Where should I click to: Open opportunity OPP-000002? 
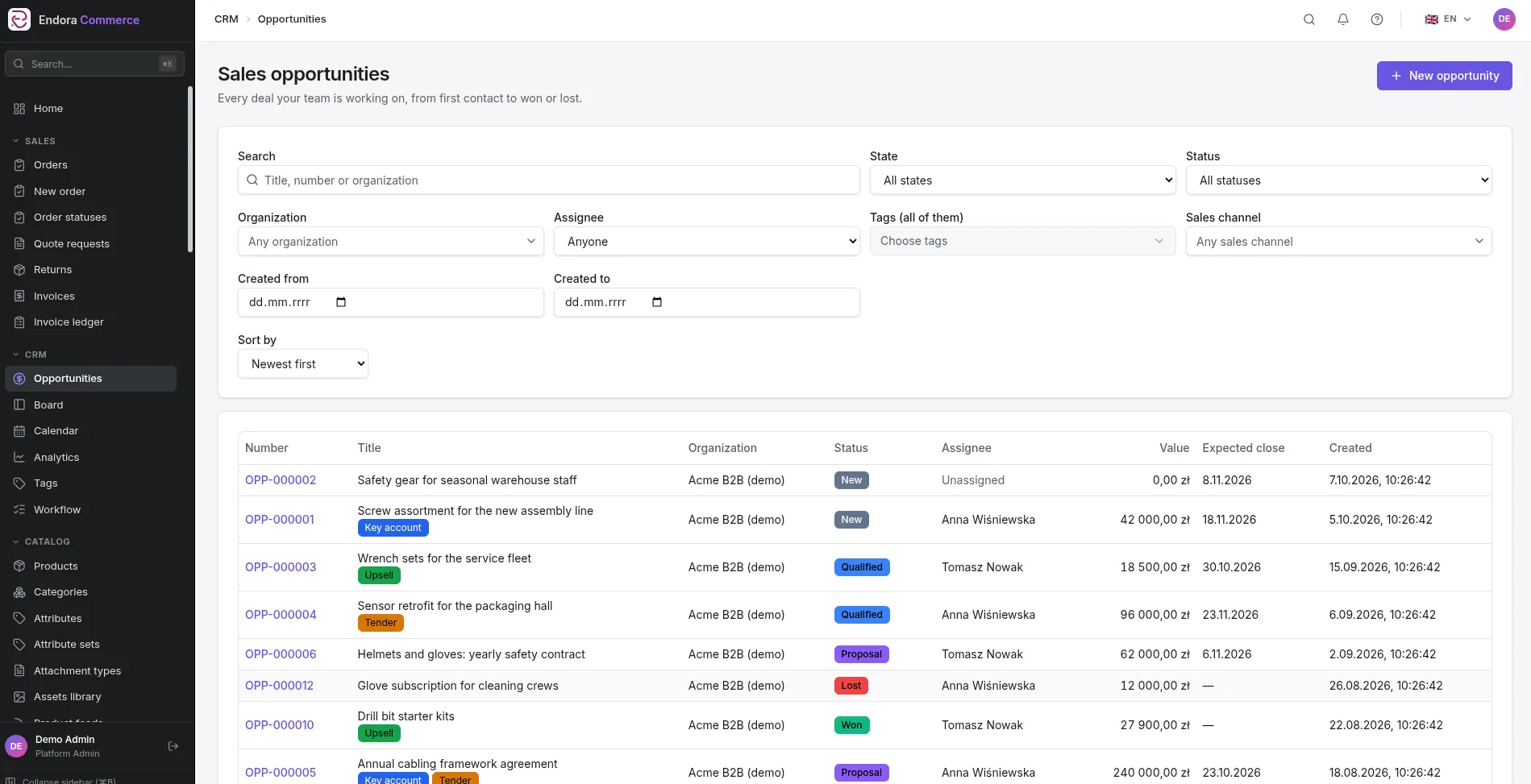click(281, 480)
